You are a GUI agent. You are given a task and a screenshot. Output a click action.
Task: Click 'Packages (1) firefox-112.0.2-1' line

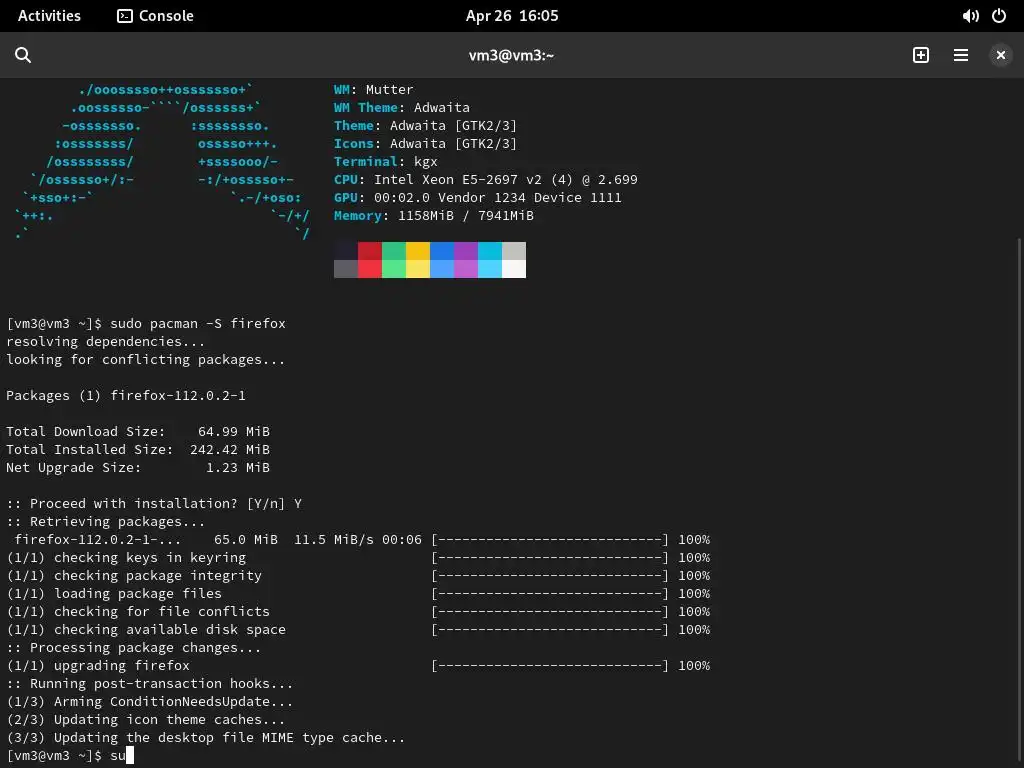(125, 395)
